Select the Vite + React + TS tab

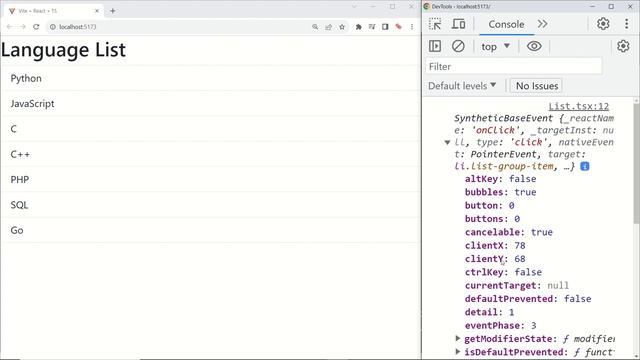[53, 11]
